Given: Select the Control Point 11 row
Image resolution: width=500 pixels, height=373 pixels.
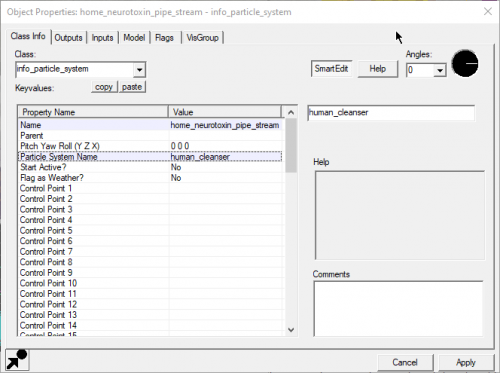Looking at the screenshot, I should point(150,294).
